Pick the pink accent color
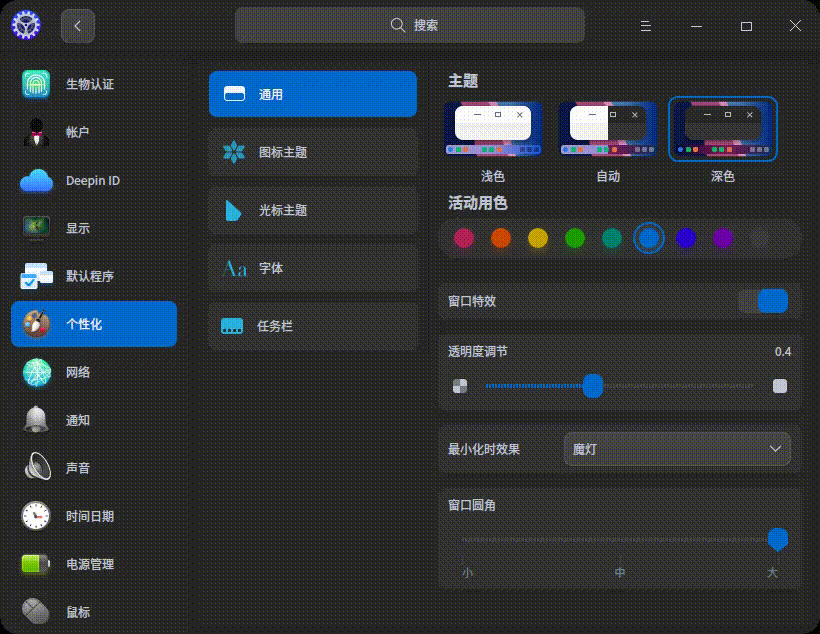 pyautogui.click(x=464, y=238)
